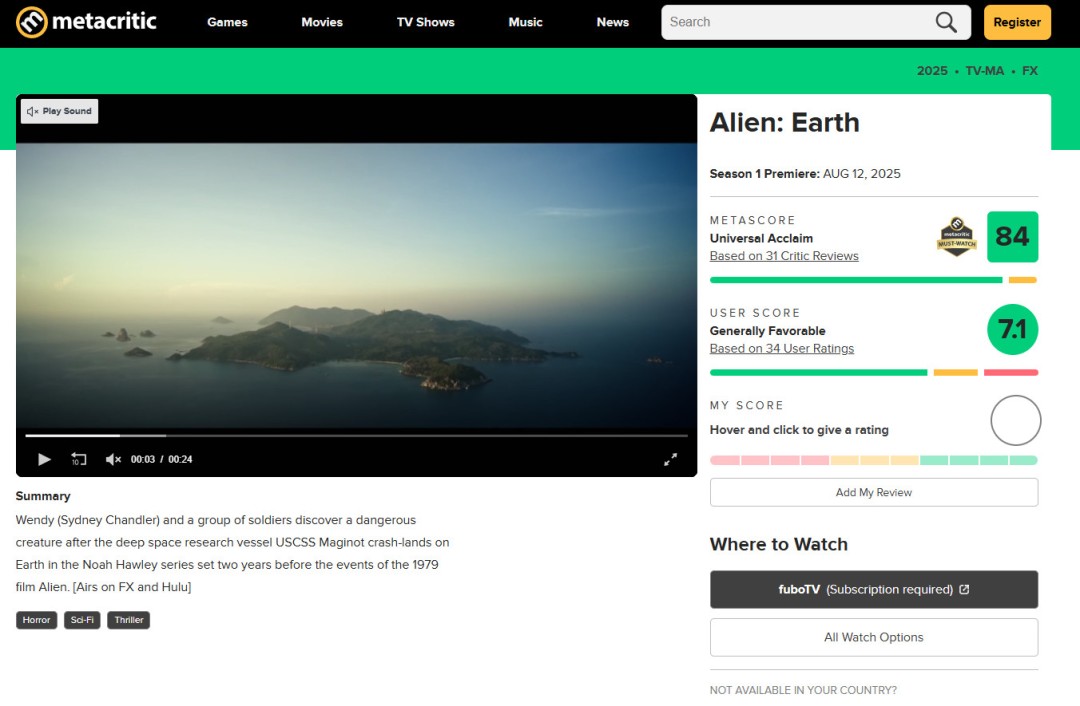Select a rating on My Score bar
This screenshot has height=706, width=1080.
[873, 460]
